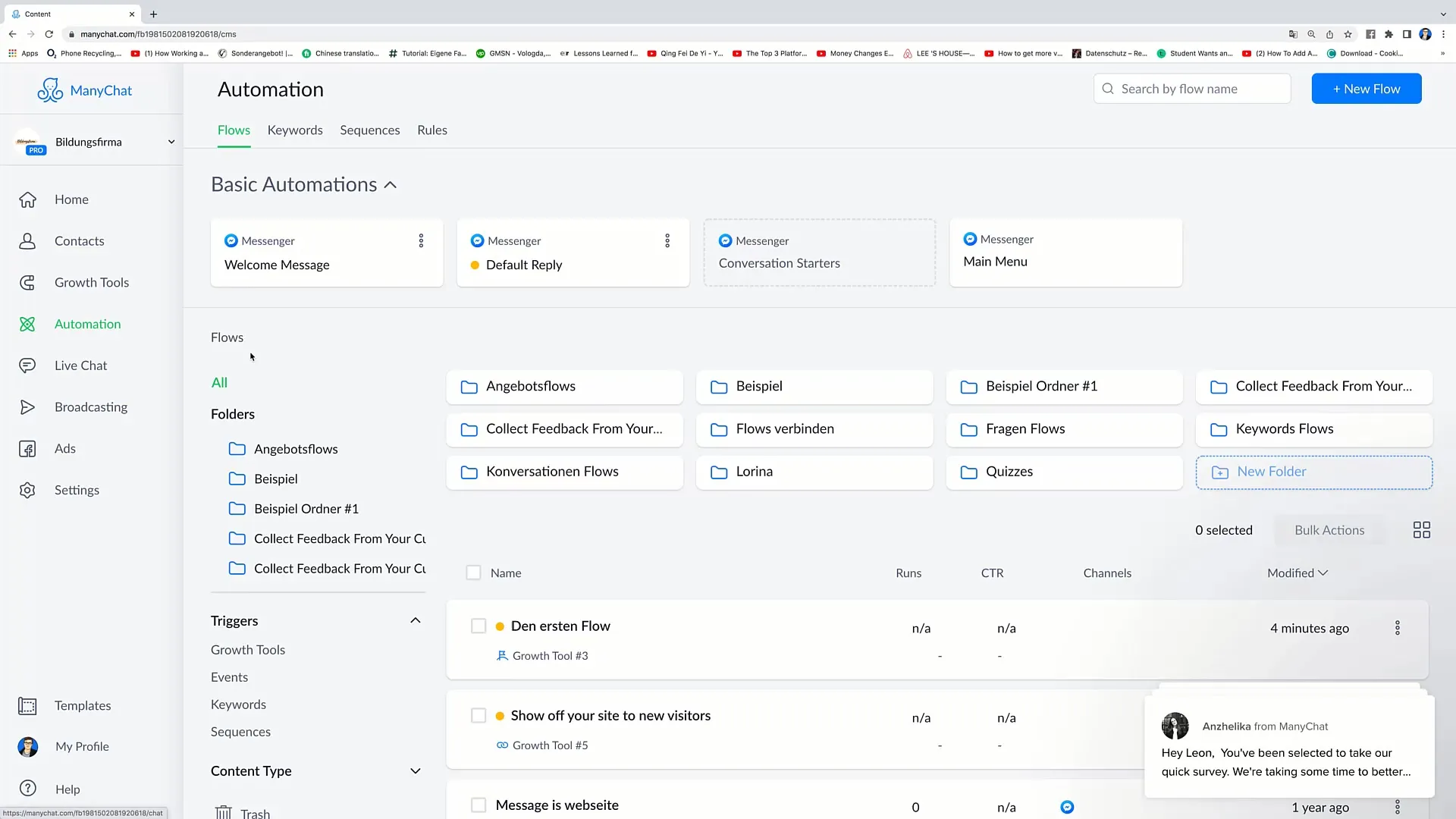Open options menu for Den ersten Flow

pos(1397,628)
